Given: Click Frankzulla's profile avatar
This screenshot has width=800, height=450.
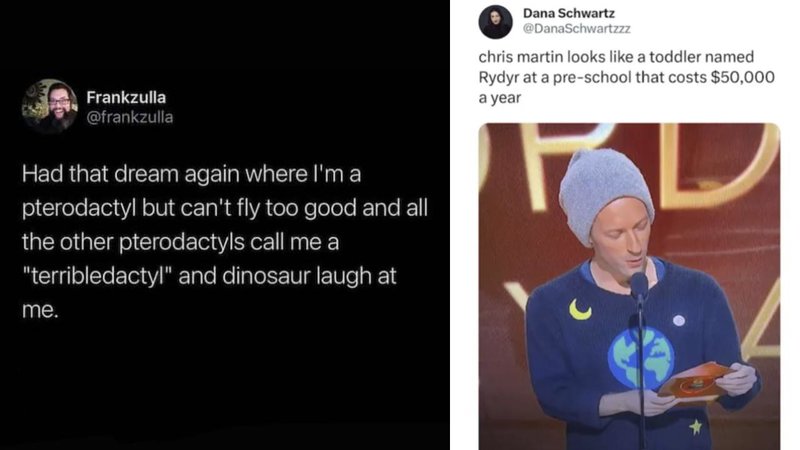Looking at the screenshot, I should (x=50, y=106).
